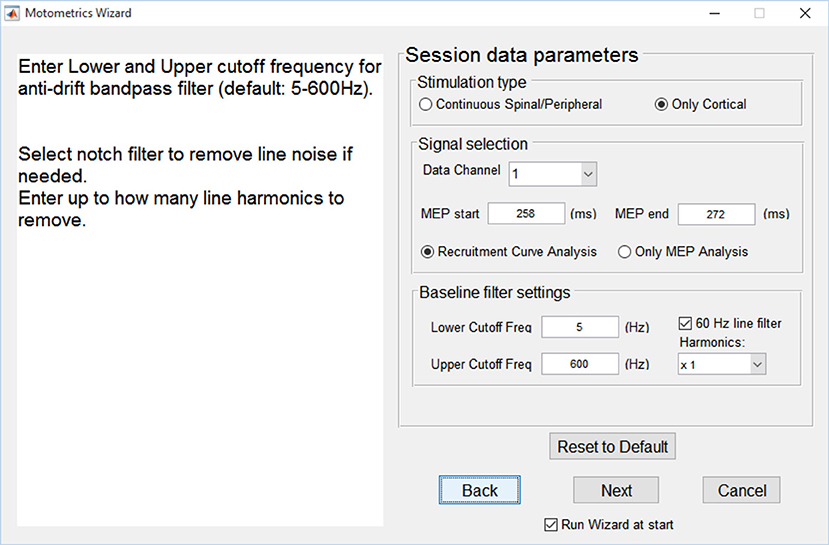Image resolution: width=829 pixels, height=545 pixels.
Task: Click the MEP start input field
Action: tap(526, 214)
